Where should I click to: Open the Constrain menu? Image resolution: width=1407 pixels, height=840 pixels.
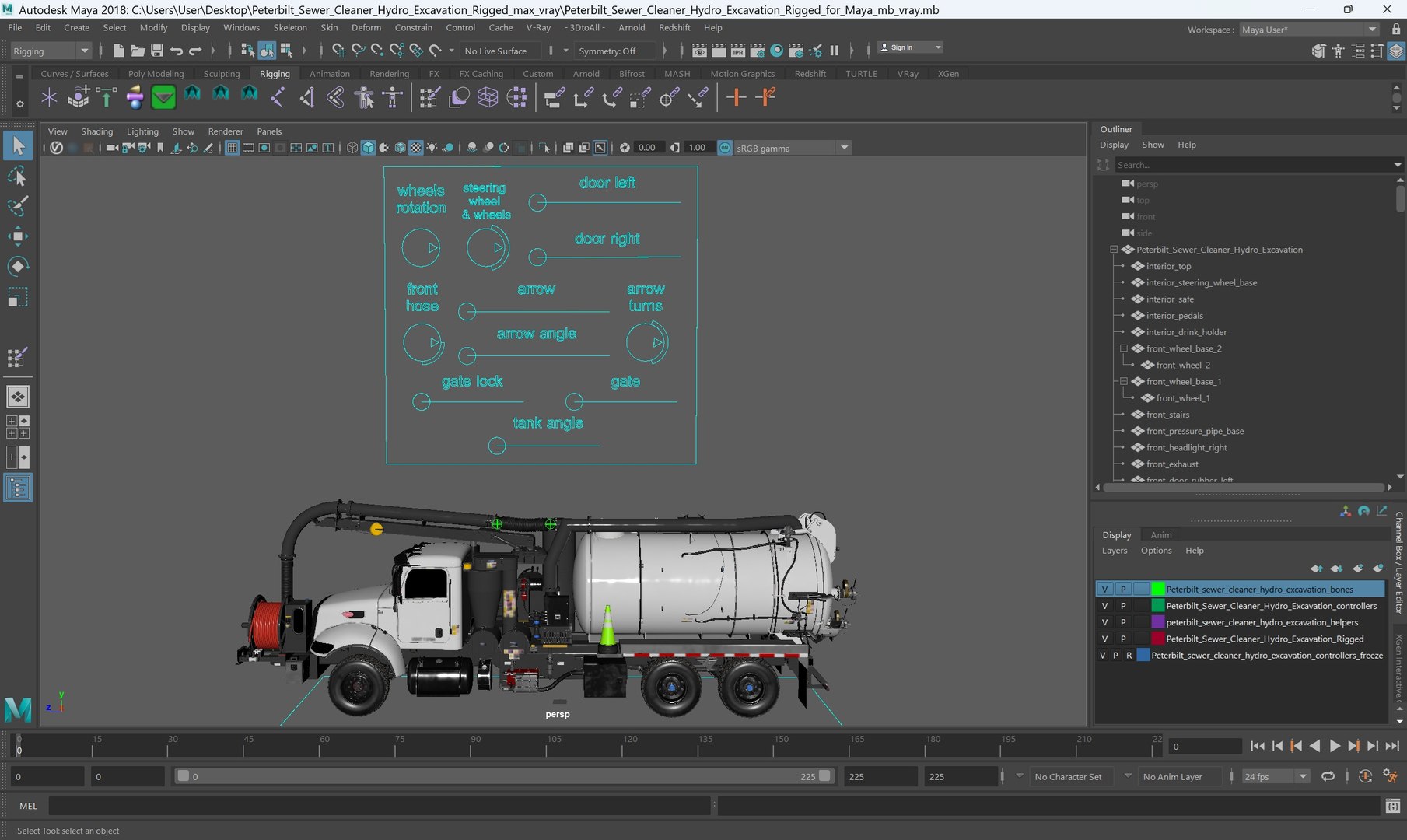tap(413, 27)
